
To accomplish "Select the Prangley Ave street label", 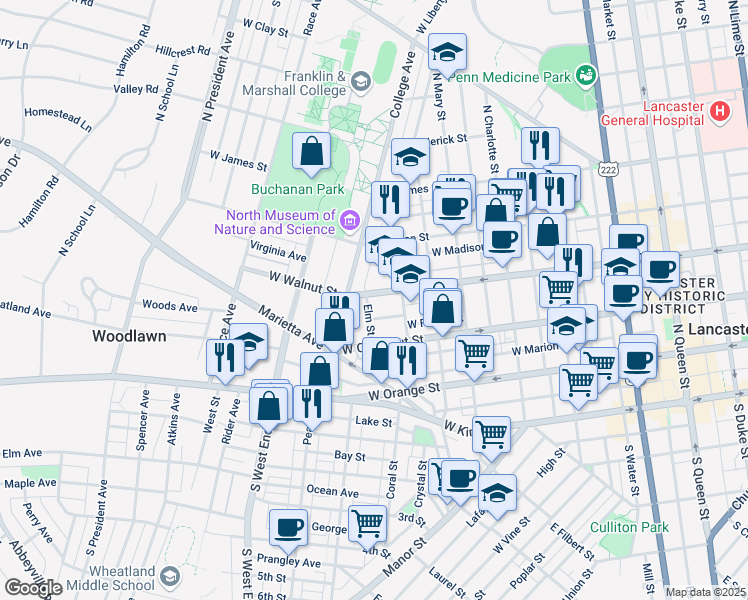I will coord(289,560).
